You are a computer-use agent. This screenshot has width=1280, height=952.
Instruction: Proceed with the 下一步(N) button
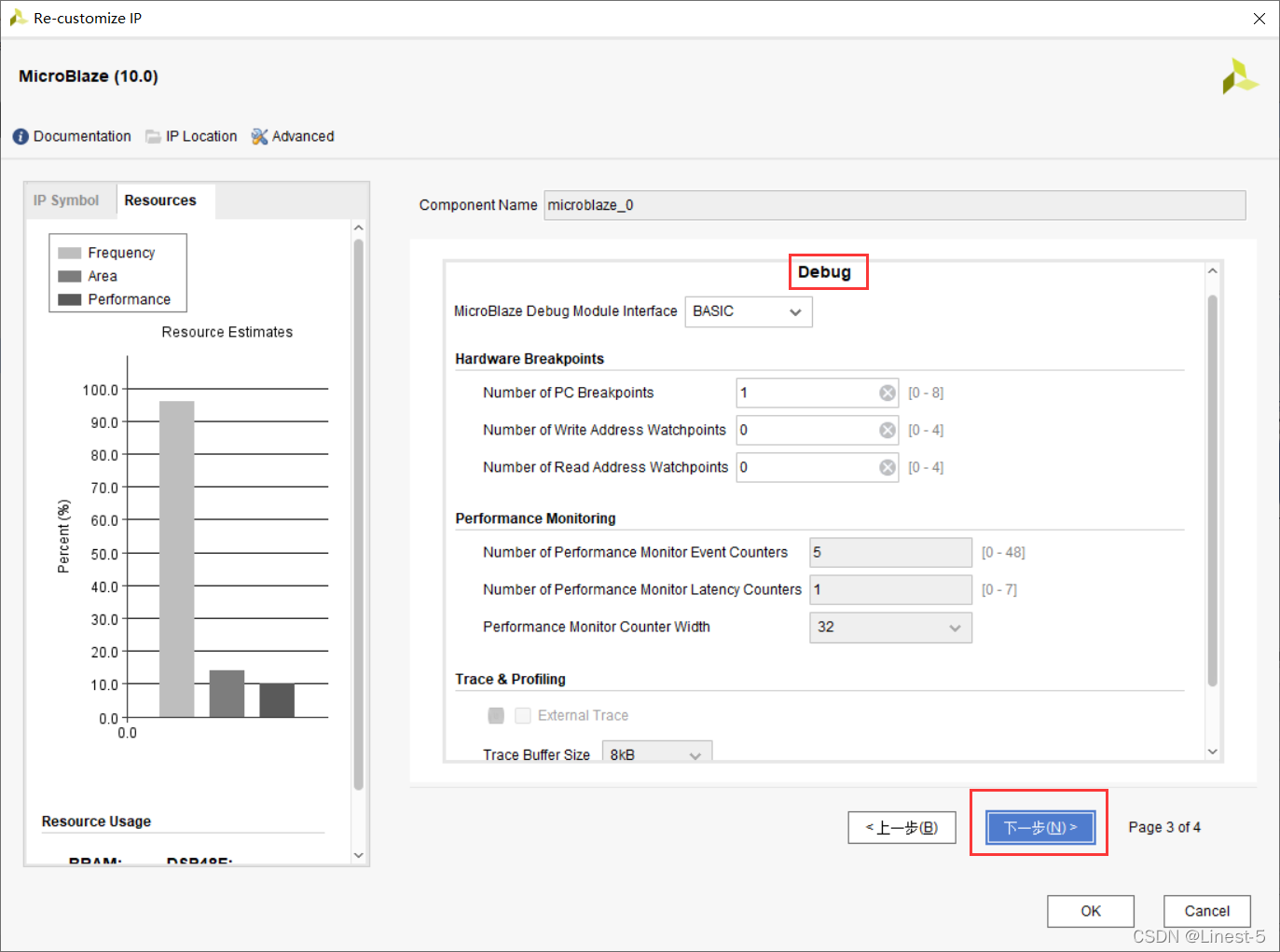click(x=1040, y=827)
